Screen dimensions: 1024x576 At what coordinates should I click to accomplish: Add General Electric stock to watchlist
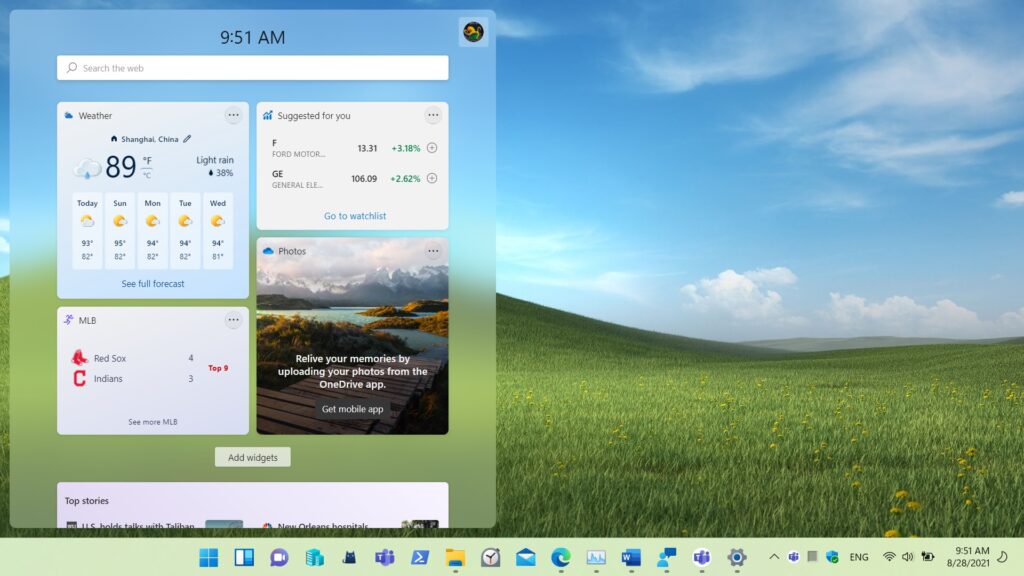(432, 178)
